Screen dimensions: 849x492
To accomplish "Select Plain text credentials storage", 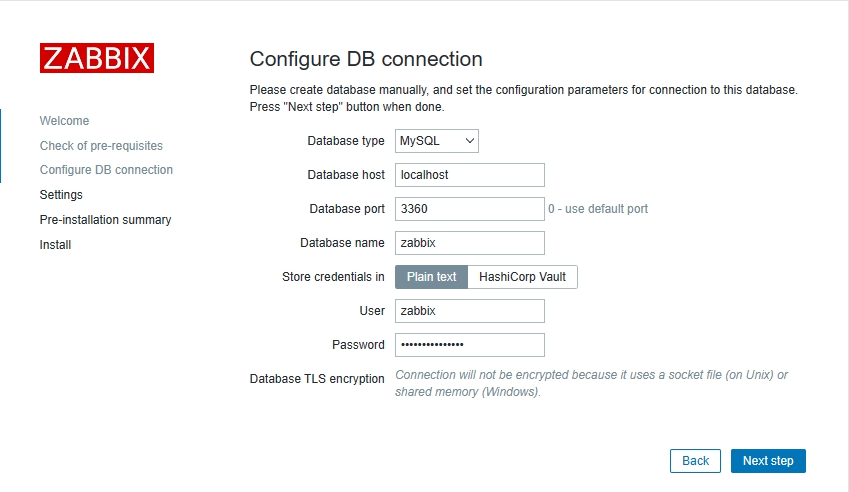I will (431, 277).
